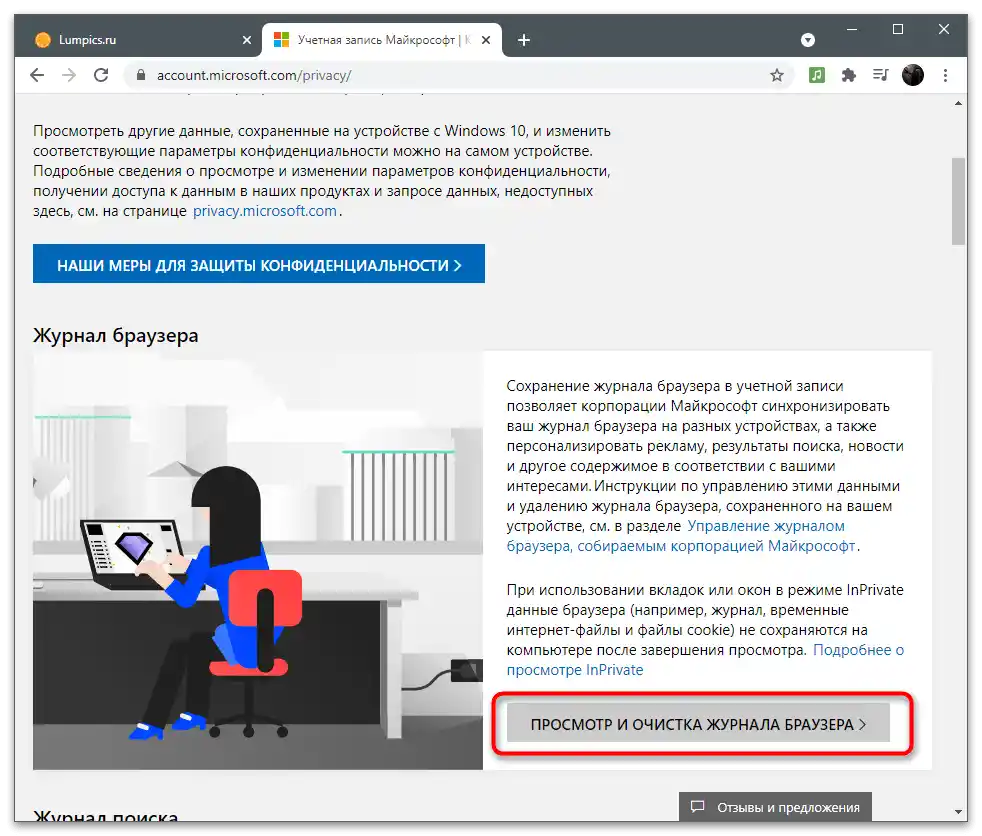
Task: Open the tab search dropdown arrow
Action: click(x=808, y=40)
